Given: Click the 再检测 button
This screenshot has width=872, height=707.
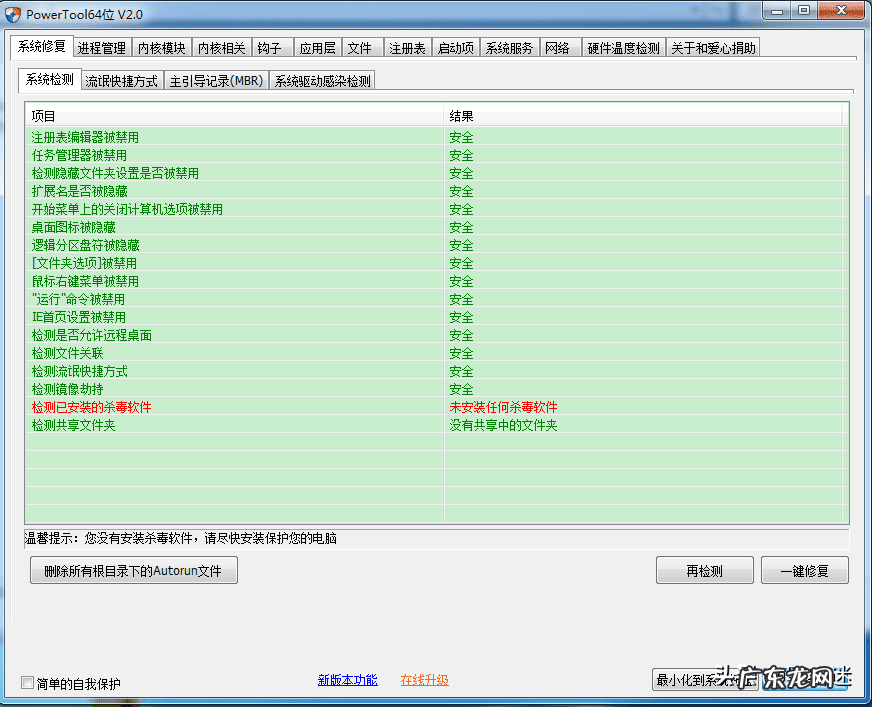Looking at the screenshot, I should [x=704, y=569].
